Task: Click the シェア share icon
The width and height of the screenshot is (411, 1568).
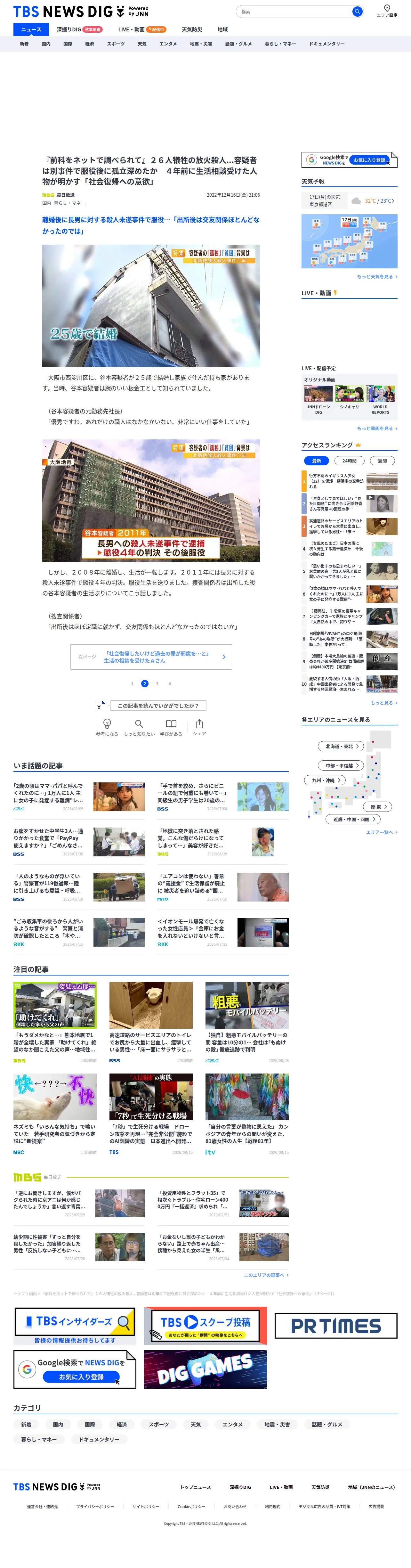Action: tap(199, 723)
